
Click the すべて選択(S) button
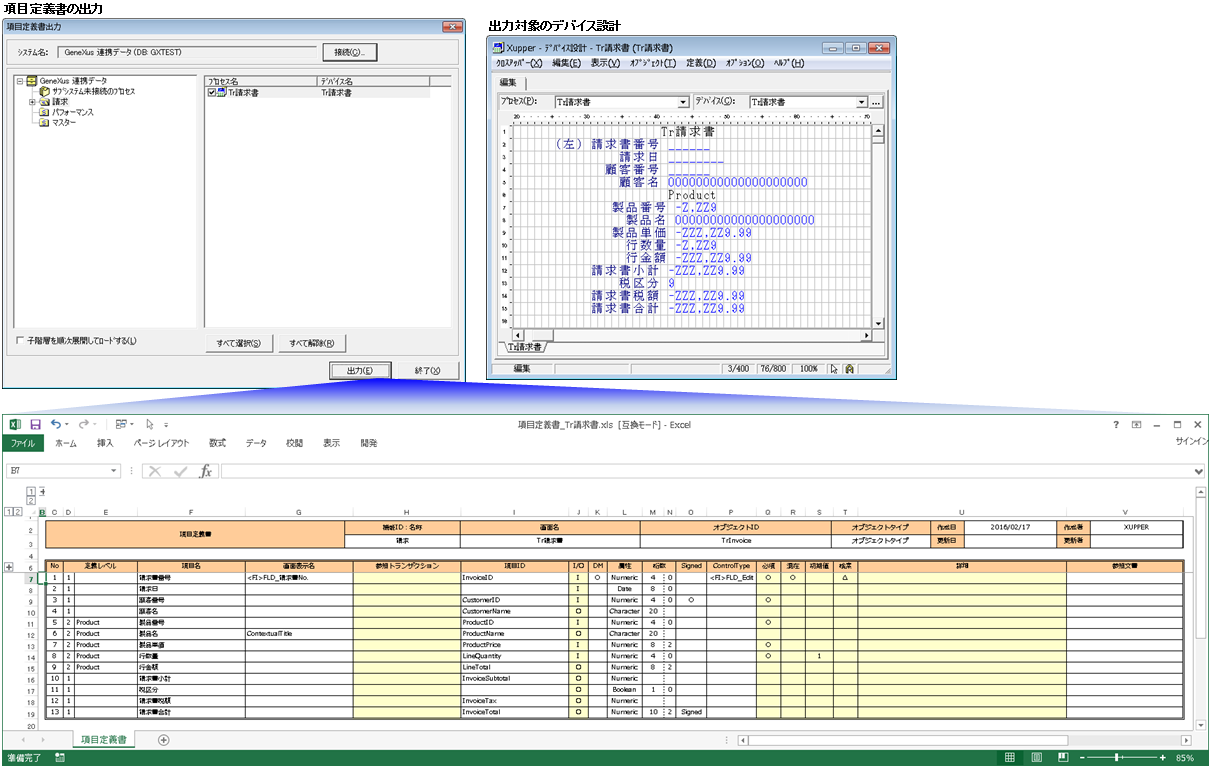[x=239, y=343]
